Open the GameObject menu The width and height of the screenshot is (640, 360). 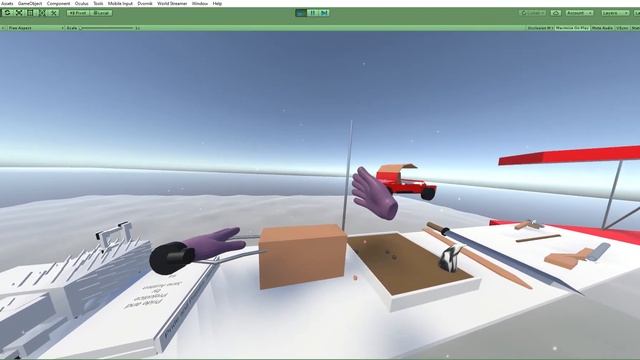coord(30,3)
